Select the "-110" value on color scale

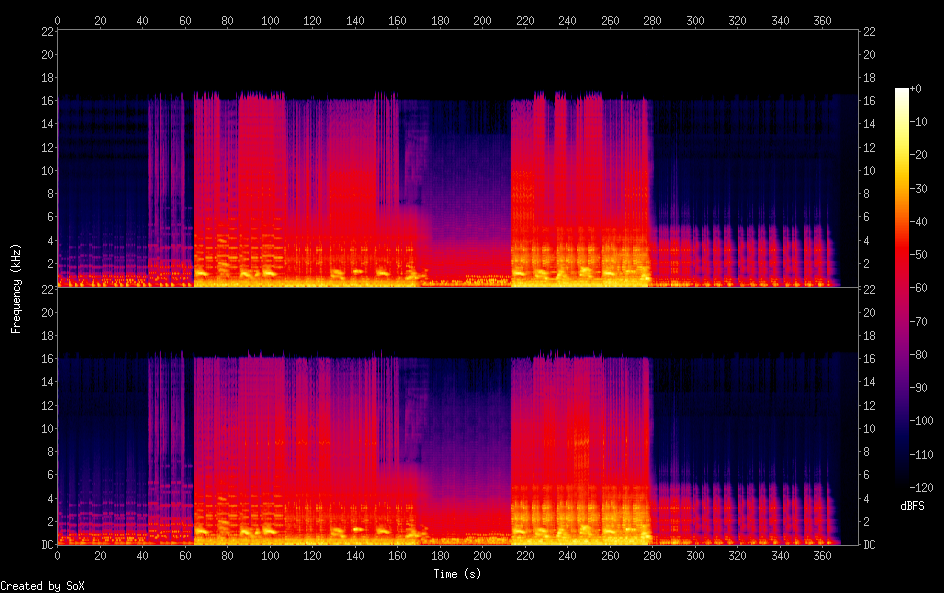point(922,455)
